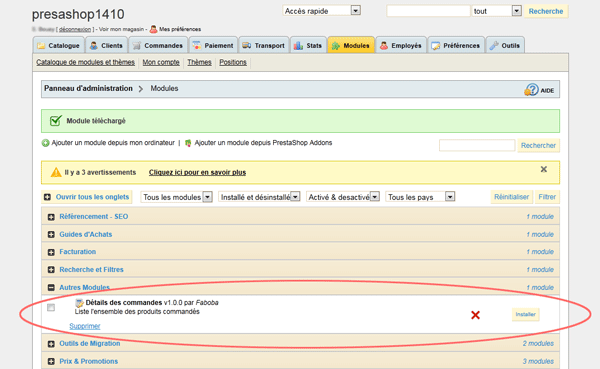Open the Commandes tab
Screen dimensions: 600x369
158,45
